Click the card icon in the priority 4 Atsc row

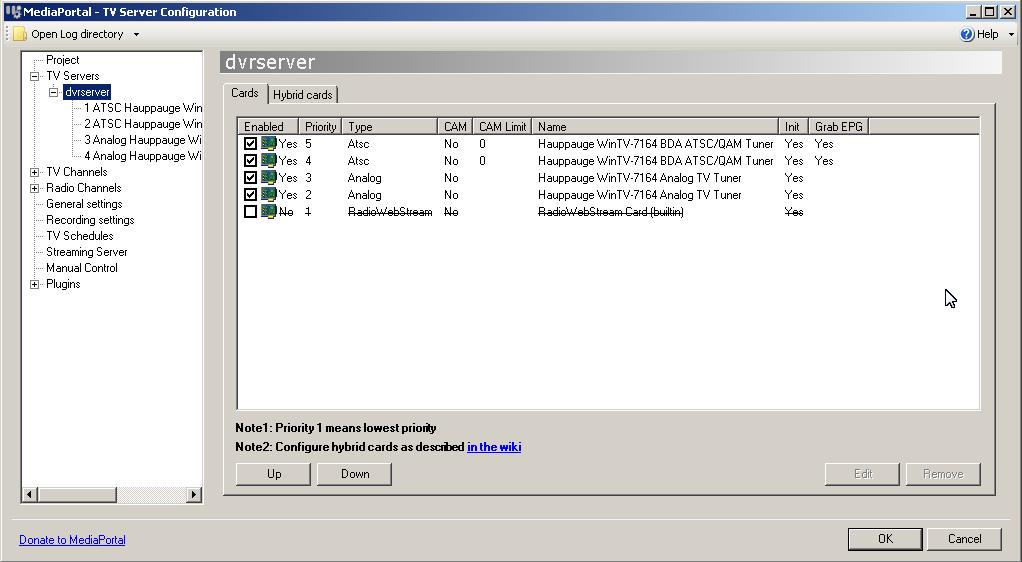[269, 161]
